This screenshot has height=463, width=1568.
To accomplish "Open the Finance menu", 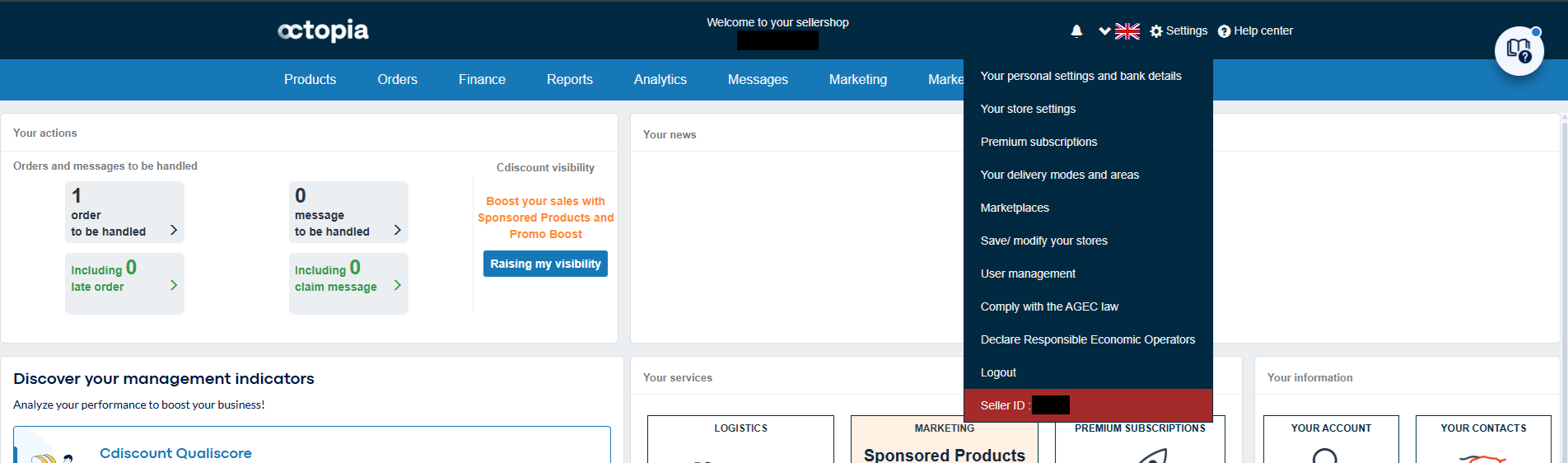I will (x=483, y=80).
